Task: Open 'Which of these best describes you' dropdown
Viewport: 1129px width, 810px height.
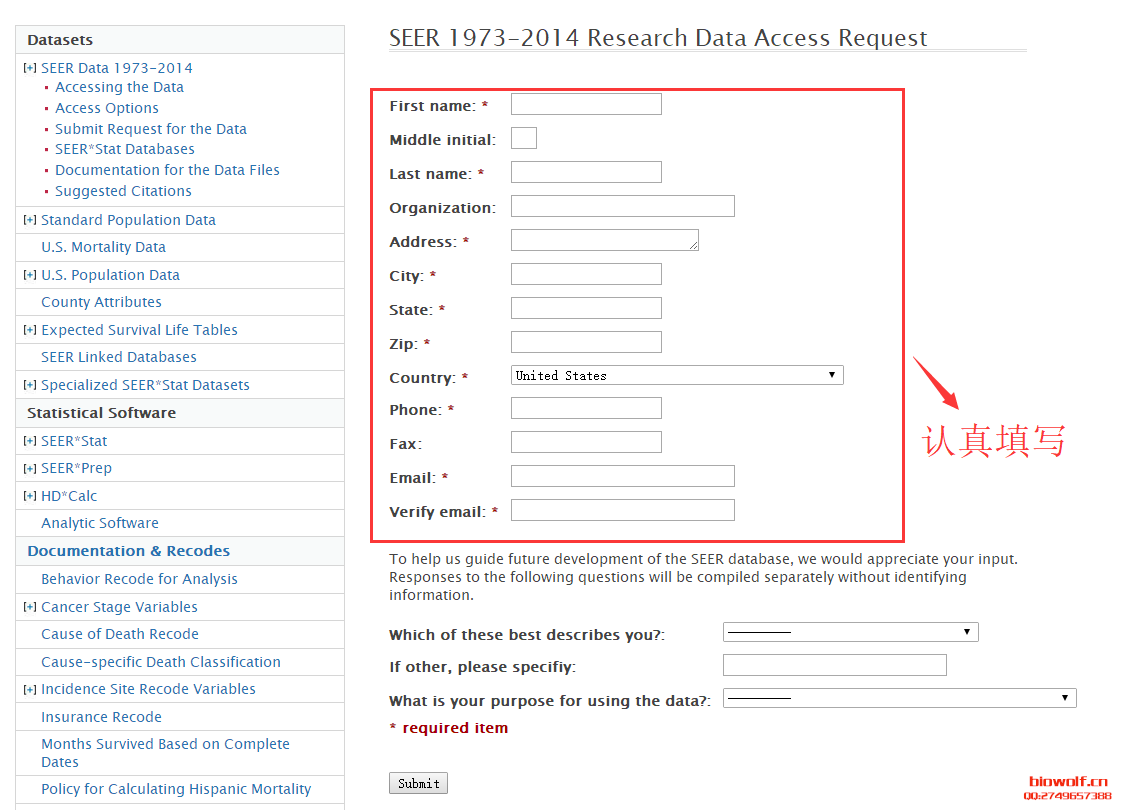Action: (850, 632)
